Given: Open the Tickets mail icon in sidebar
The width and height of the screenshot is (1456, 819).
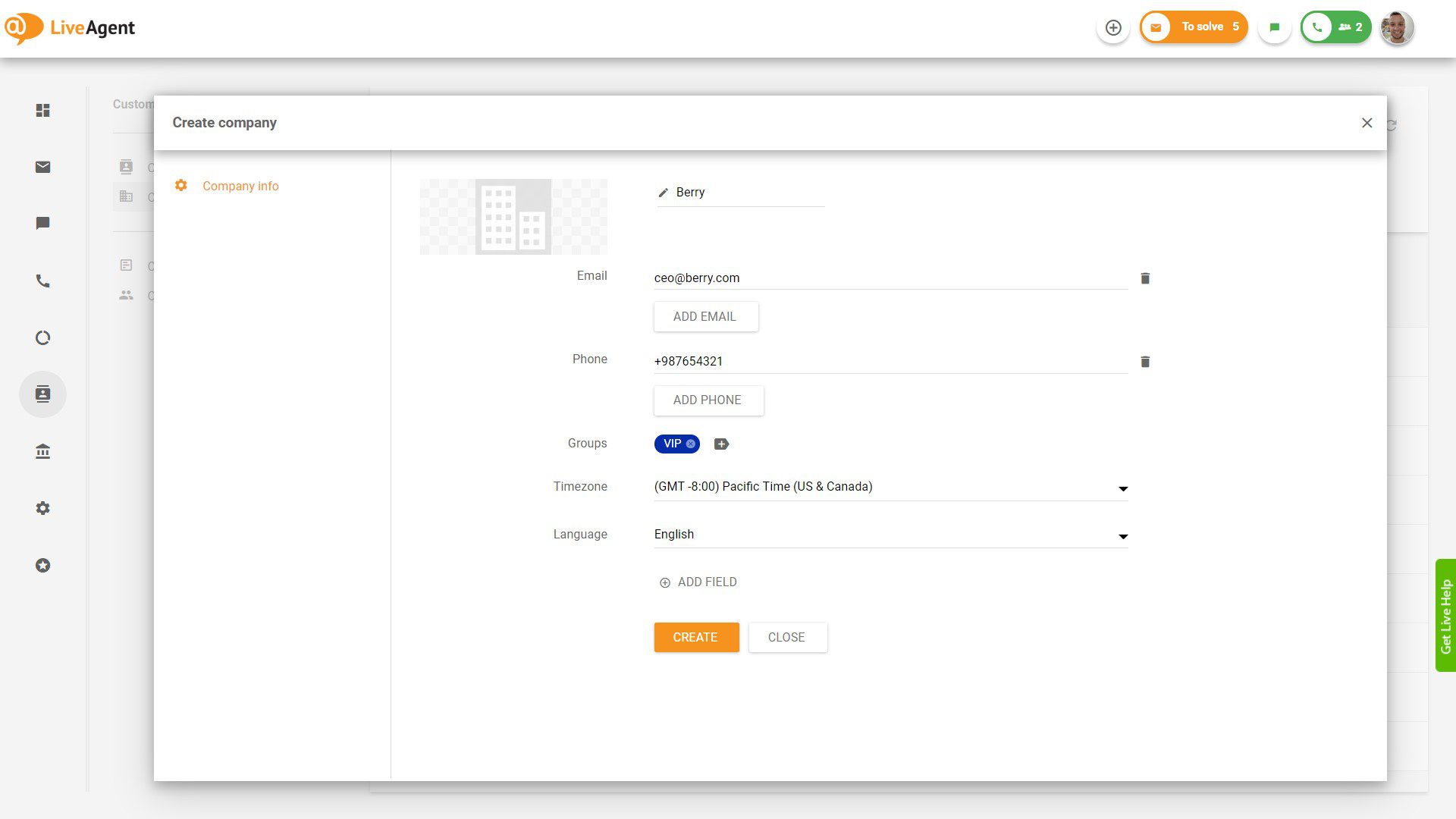Looking at the screenshot, I should 43,168.
